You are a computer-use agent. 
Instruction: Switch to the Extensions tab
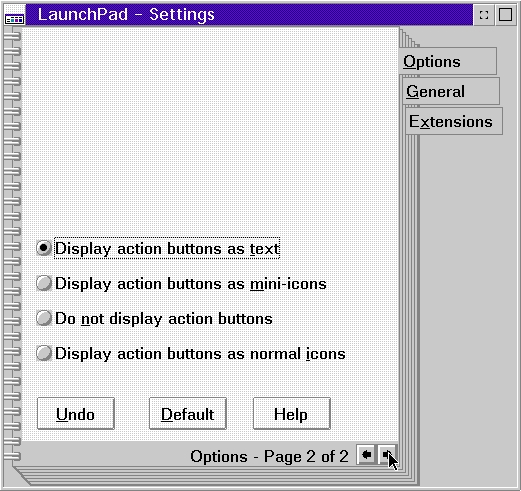click(454, 121)
